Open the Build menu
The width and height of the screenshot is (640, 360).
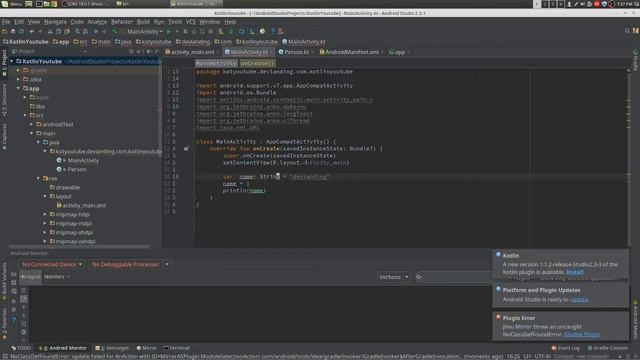[x=143, y=22]
